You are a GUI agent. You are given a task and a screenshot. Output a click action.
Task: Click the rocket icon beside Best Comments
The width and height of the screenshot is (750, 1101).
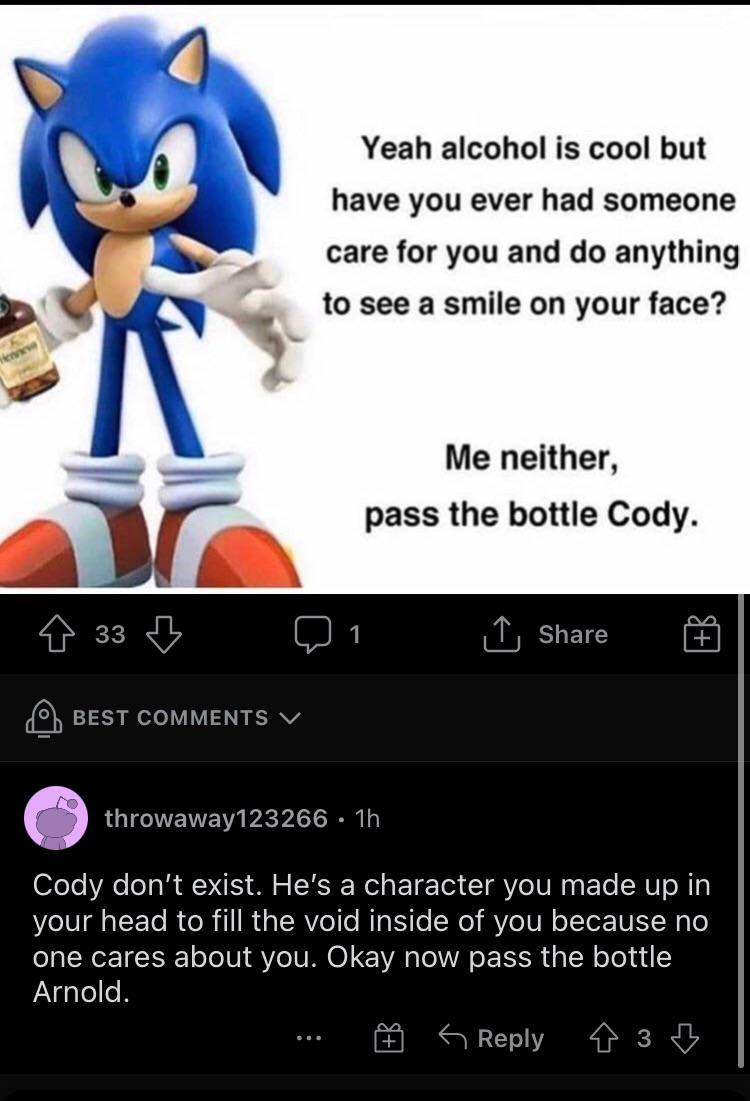pyautogui.click(x=43, y=717)
